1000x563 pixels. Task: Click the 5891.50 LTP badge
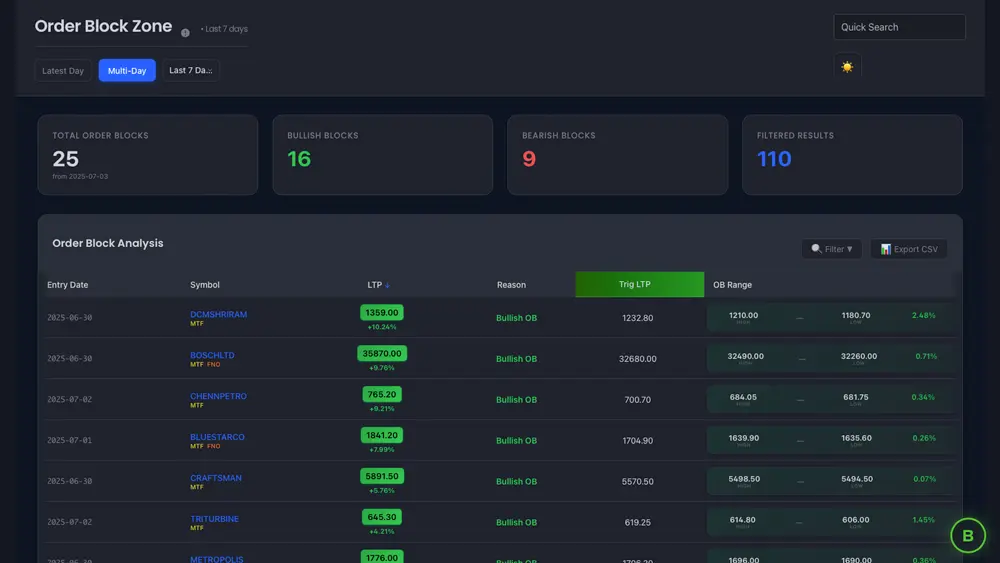click(381, 476)
